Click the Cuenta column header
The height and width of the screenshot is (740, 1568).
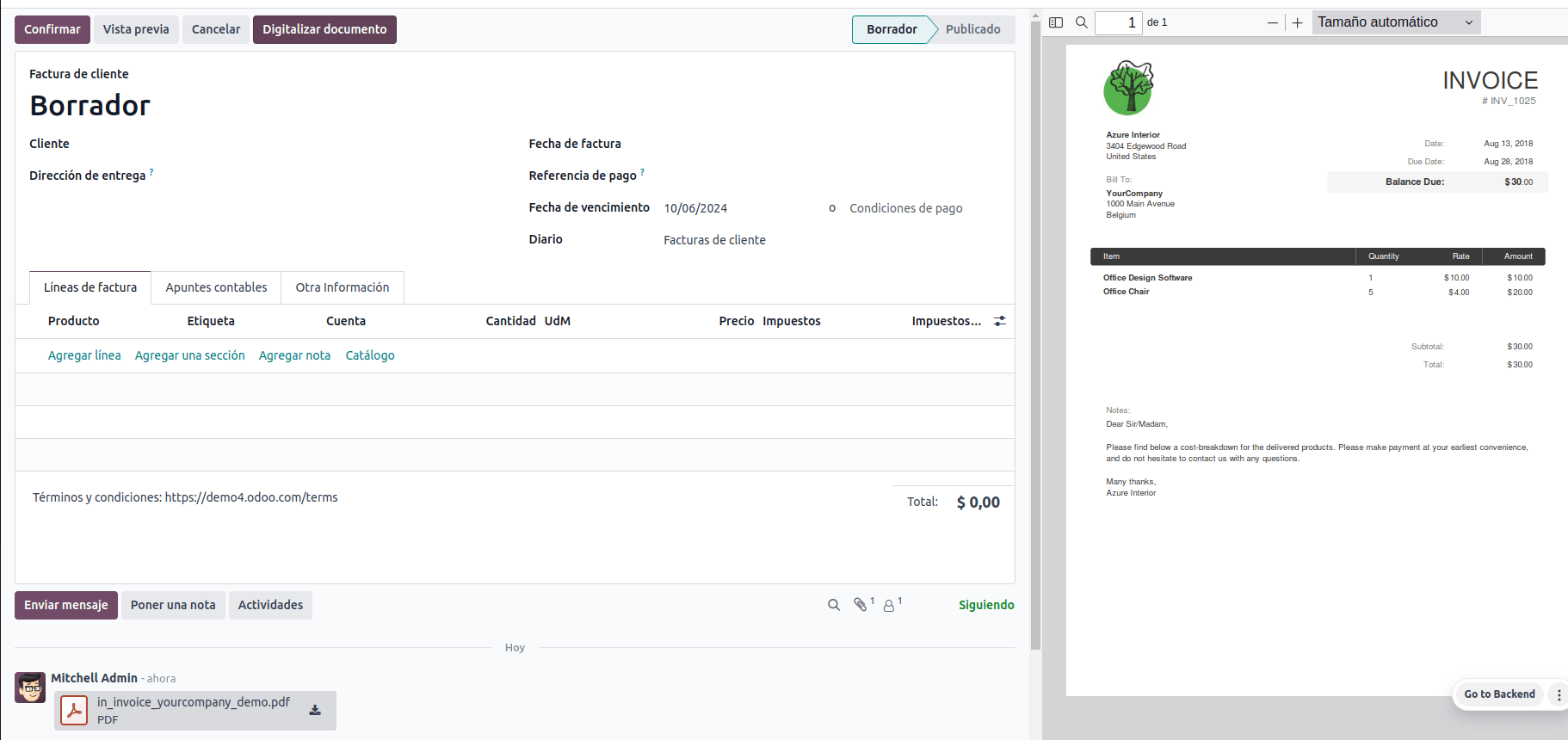coord(346,321)
